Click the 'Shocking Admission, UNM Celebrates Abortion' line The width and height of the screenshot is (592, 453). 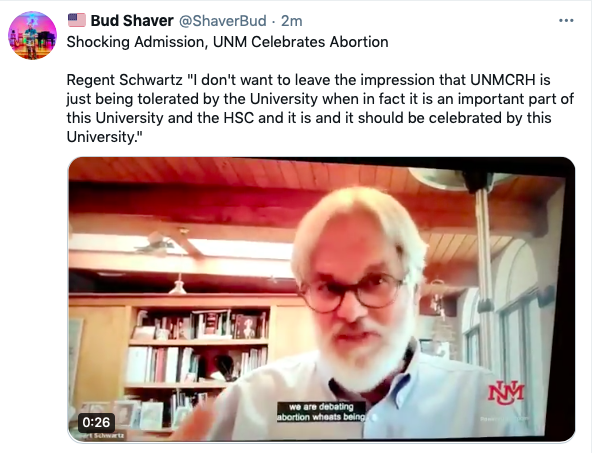point(227,42)
